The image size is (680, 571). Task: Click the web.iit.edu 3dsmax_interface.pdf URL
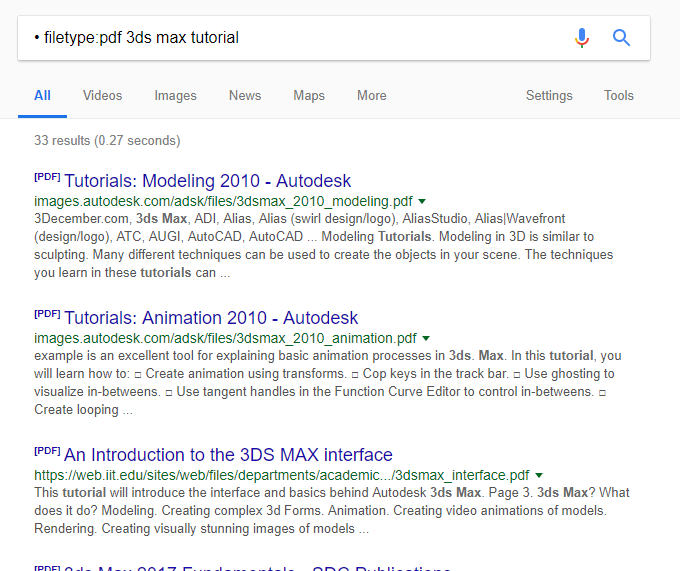pyautogui.click(x=282, y=475)
